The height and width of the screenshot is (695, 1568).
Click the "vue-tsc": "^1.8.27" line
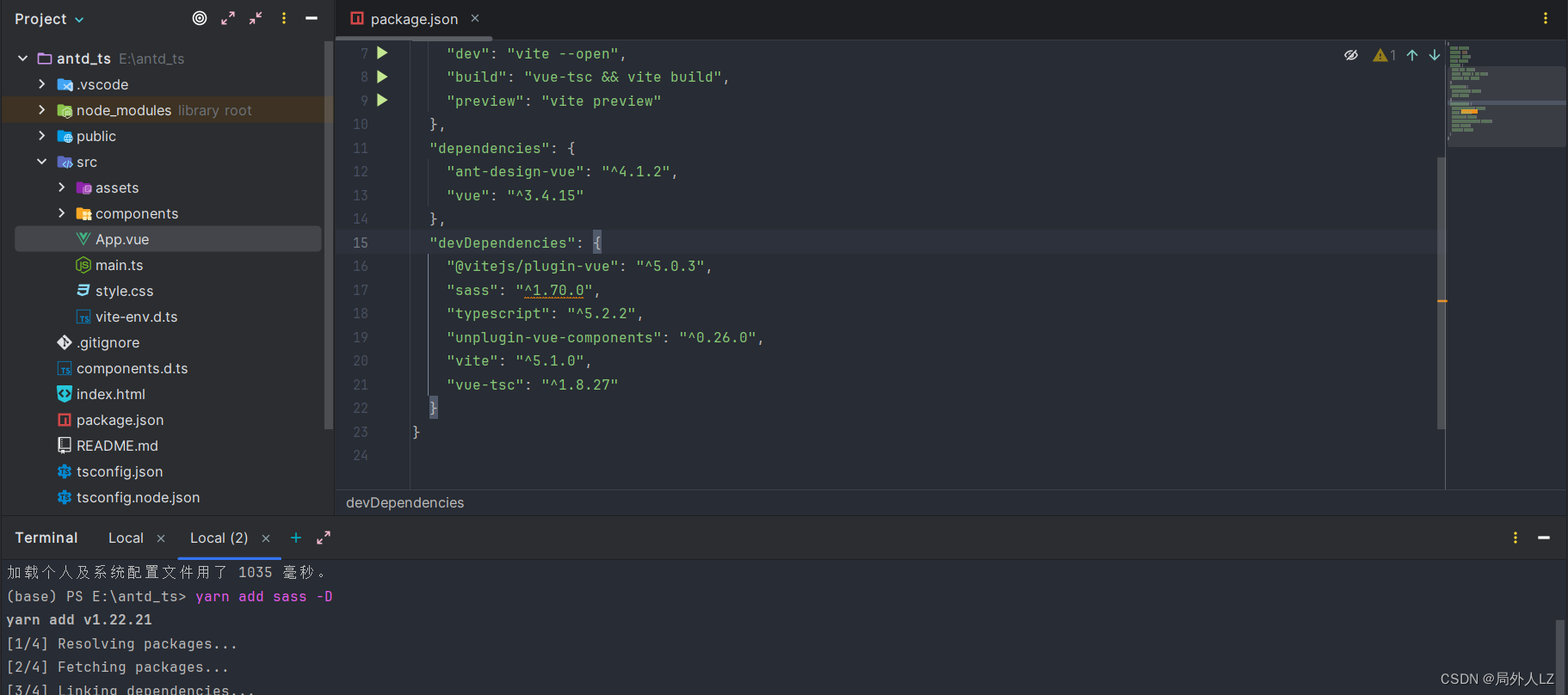[532, 385]
